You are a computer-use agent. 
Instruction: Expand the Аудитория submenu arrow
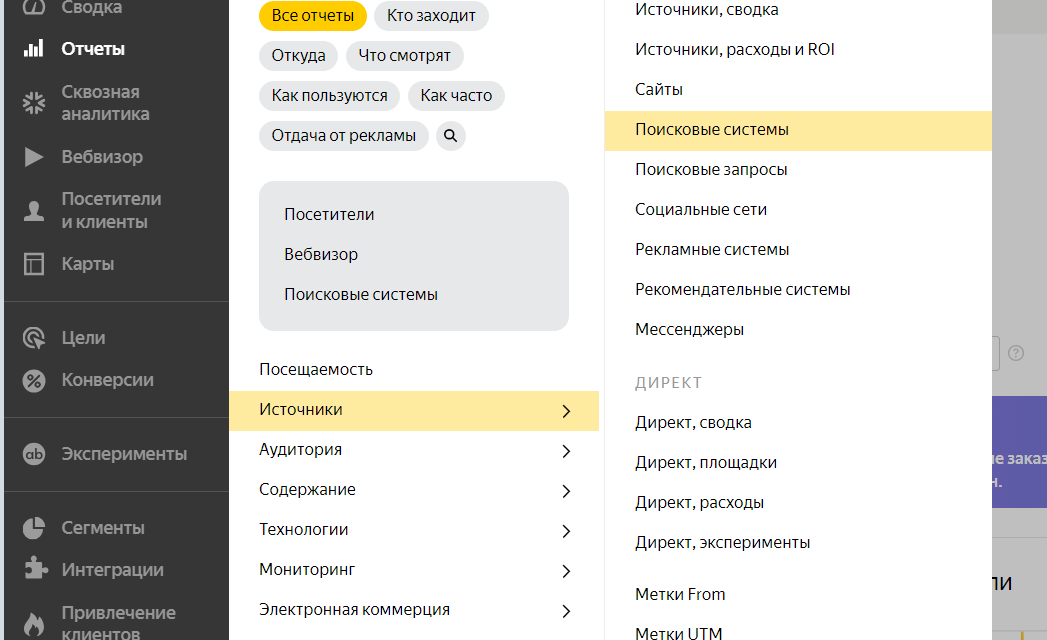566,451
